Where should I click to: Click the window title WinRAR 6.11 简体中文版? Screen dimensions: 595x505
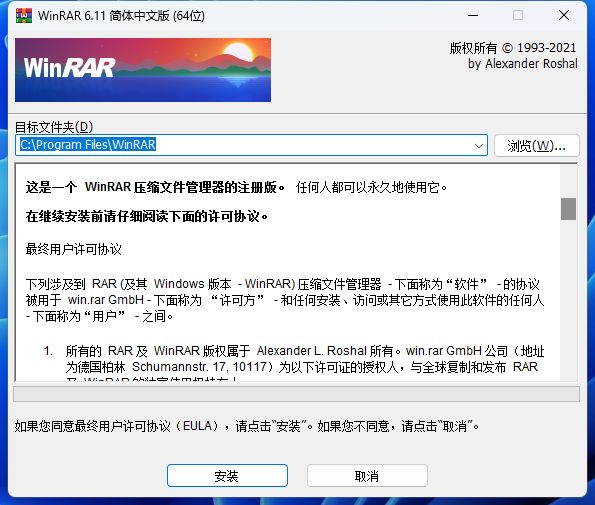(121, 16)
